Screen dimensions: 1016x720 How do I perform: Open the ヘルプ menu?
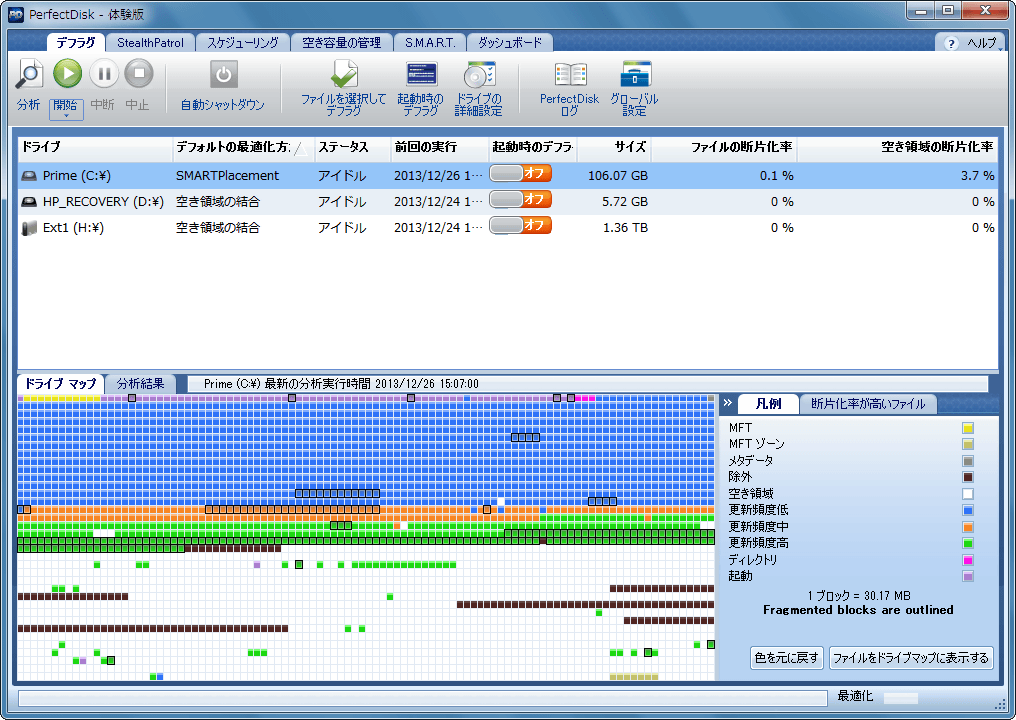coord(981,43)
